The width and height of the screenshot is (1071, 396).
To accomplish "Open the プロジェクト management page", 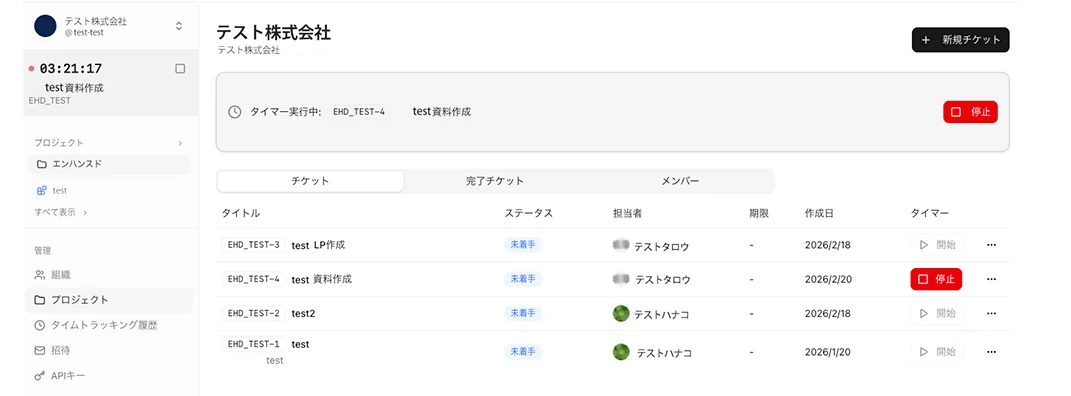I will click(x=110, y=300).
